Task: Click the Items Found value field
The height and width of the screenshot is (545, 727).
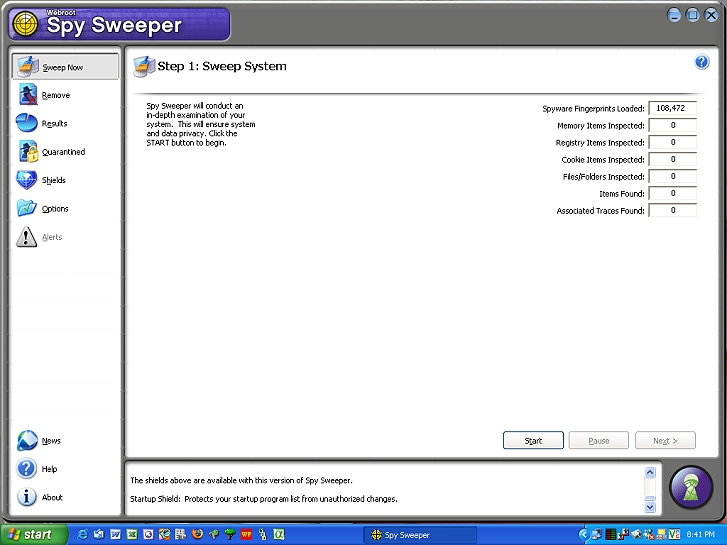Action: [672, 193]
